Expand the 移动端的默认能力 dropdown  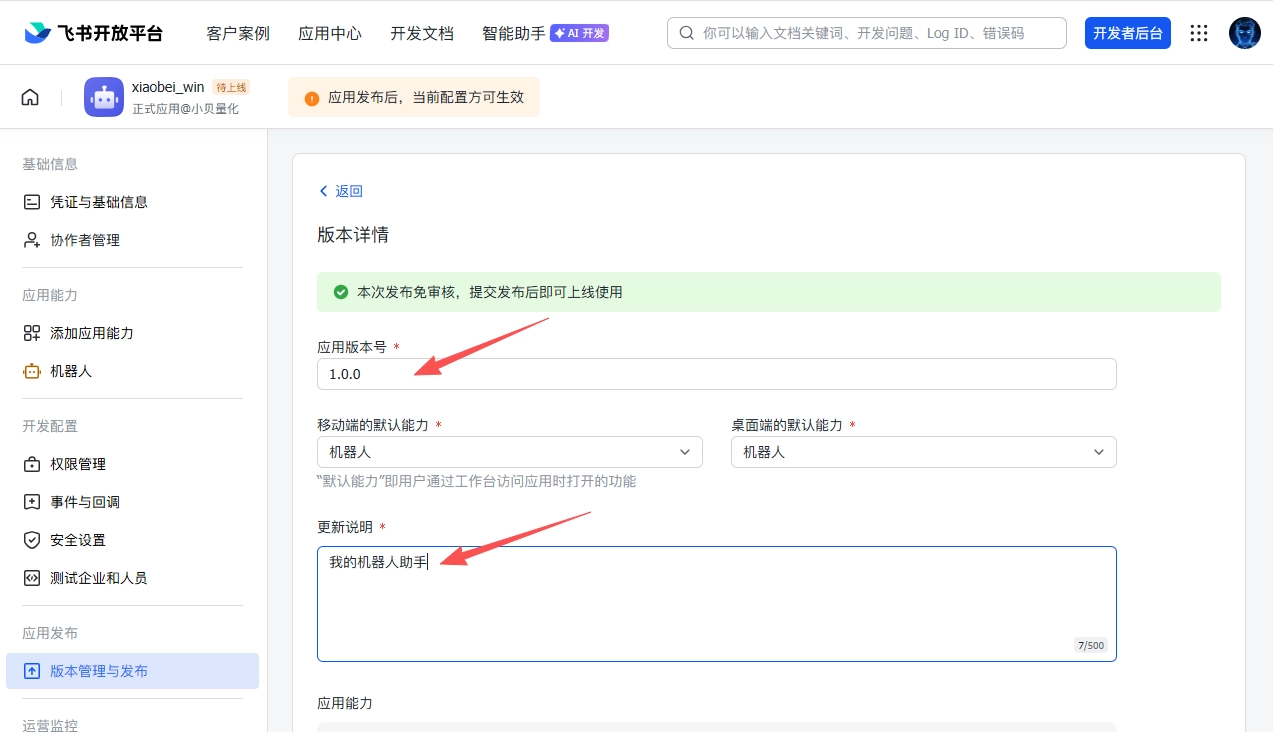click(509, 452)
